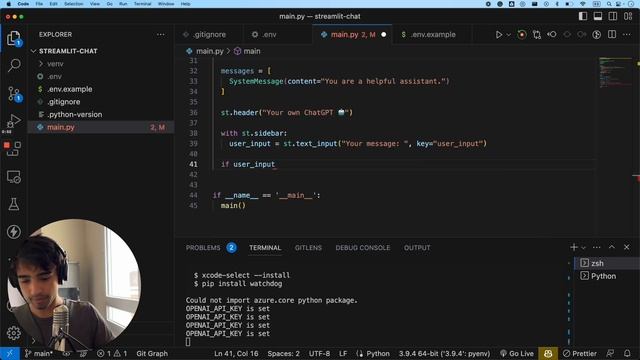Open Source Control view in activity bar
The width and height of the screenshot is (640, 360).
tap(13, 94)
